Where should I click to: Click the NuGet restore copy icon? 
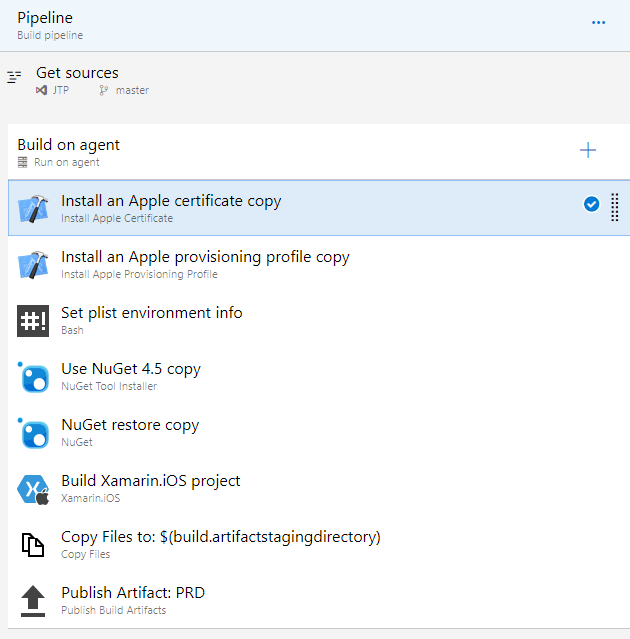tap(33, 433)
